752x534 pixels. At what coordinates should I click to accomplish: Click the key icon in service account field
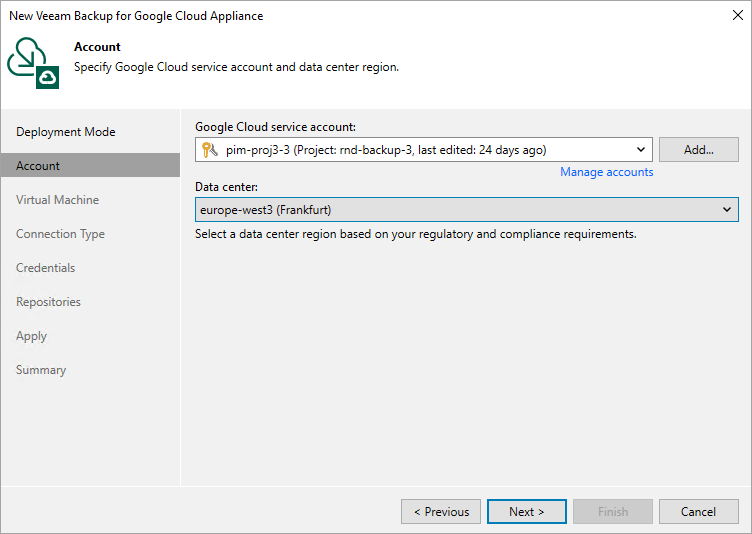210,150
